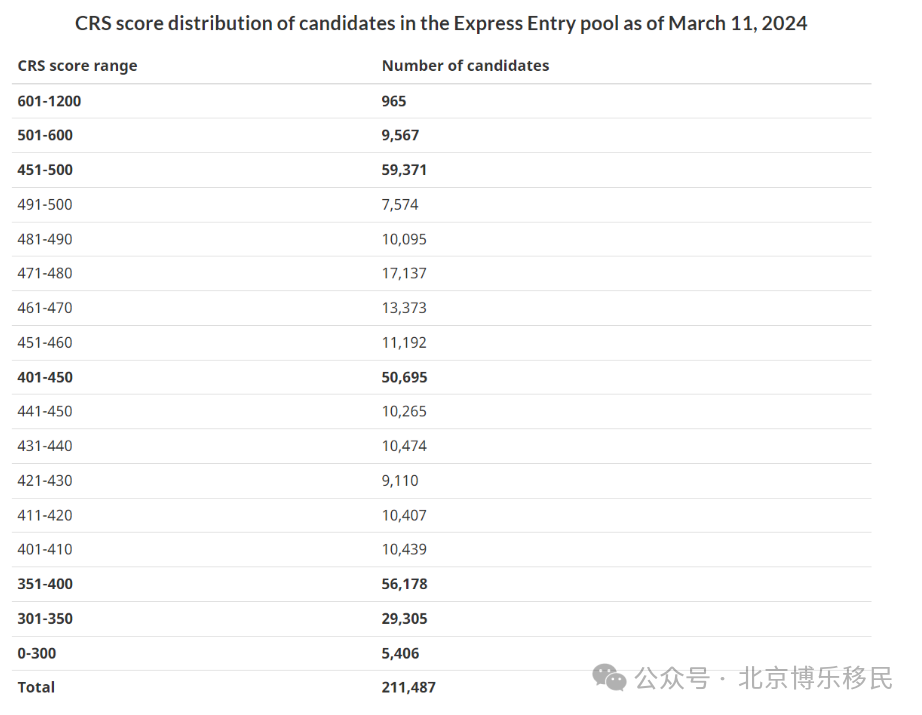Click the 10,439 value for 401-410
922x715 pixels.
[404, 550]
